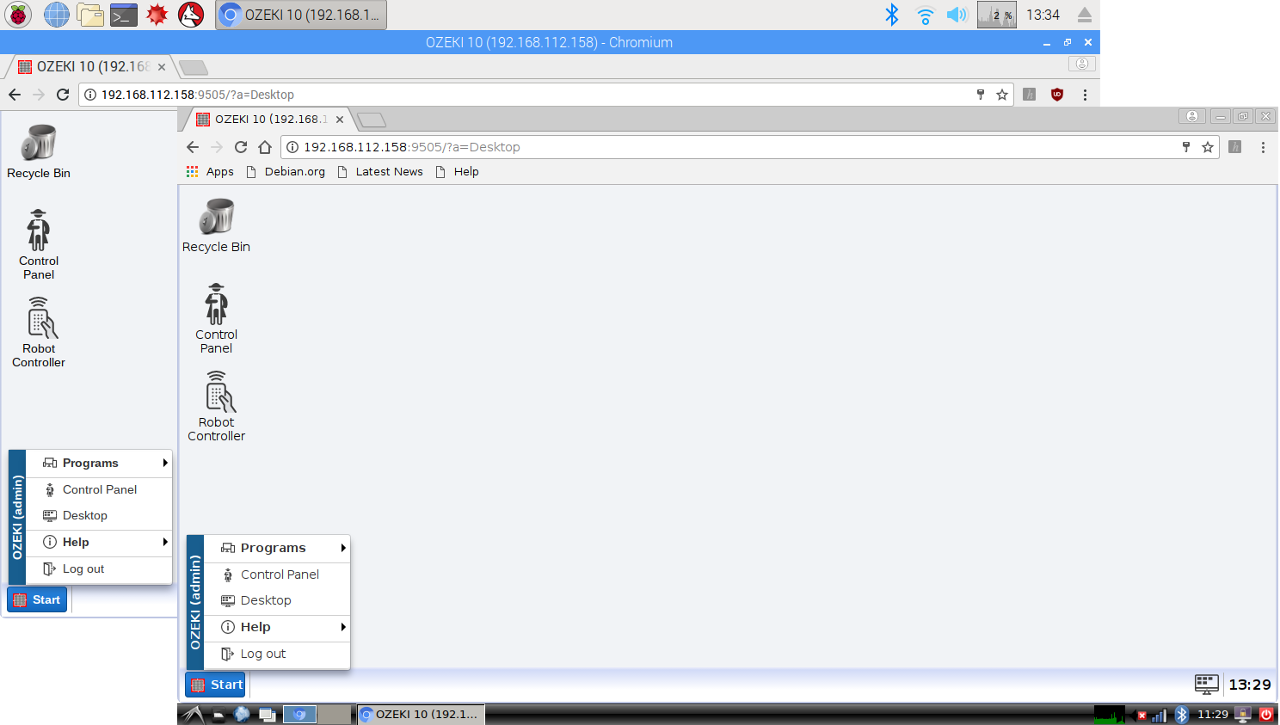Open the Wi-Fi icon in the top panel

pyautogui.click(x=925, y=14)
